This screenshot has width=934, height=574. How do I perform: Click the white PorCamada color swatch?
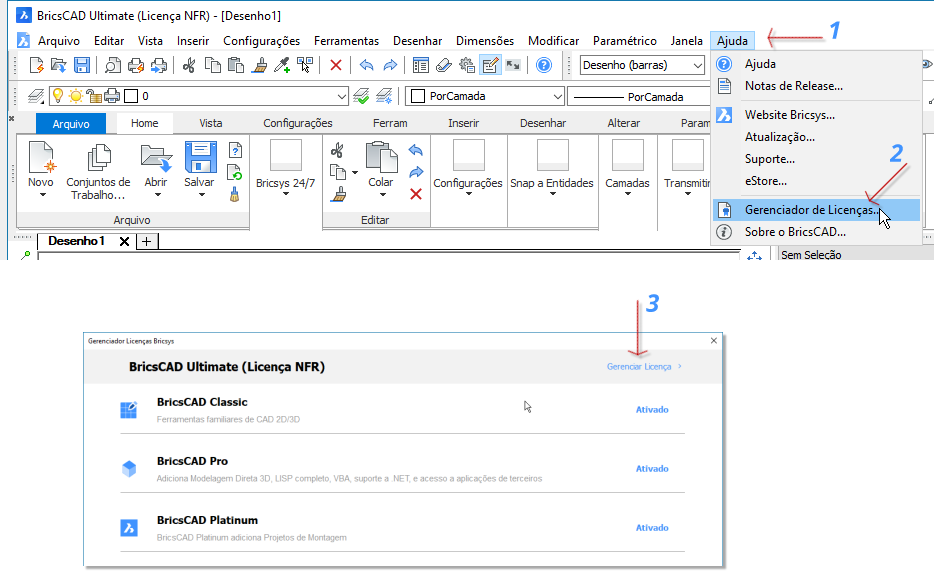click(x=418, y=96)
